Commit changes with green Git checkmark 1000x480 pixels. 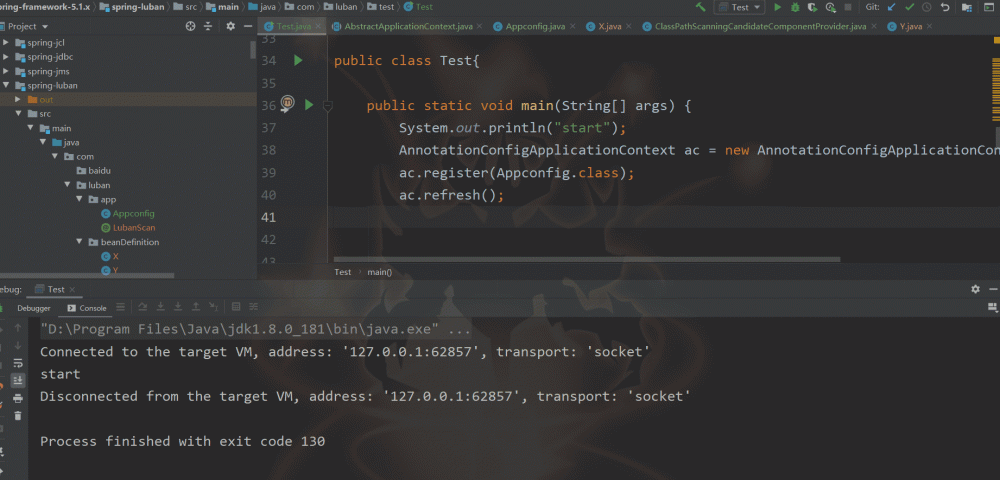tap(909, 7)
